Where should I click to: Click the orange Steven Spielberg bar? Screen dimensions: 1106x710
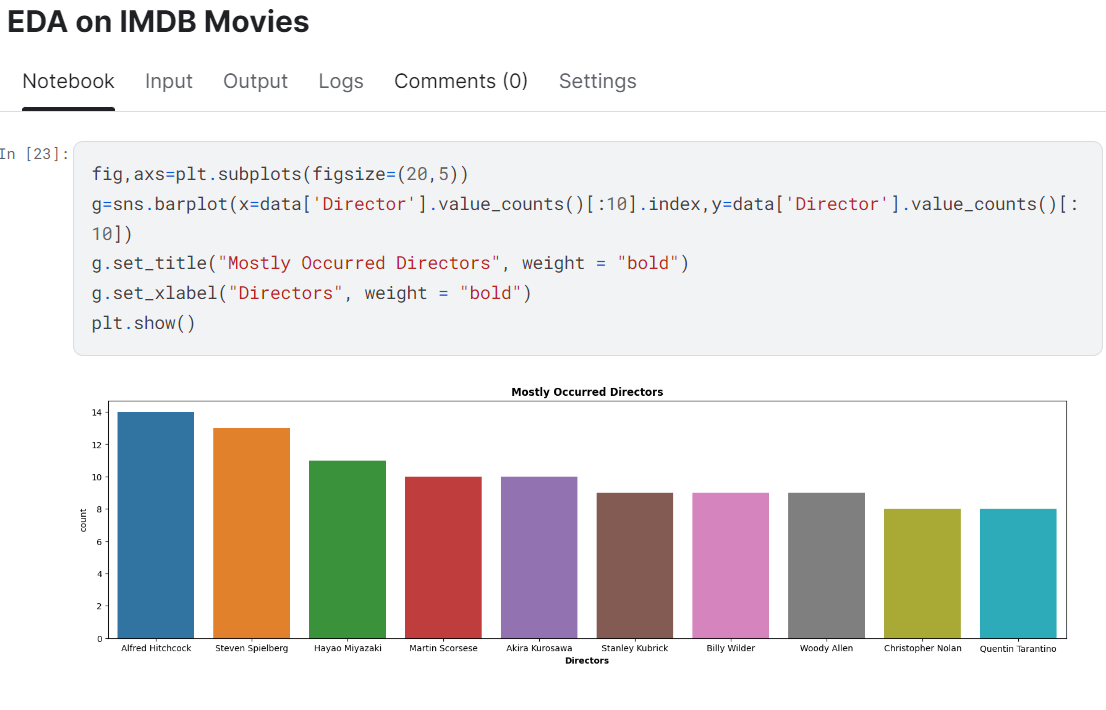252,533
